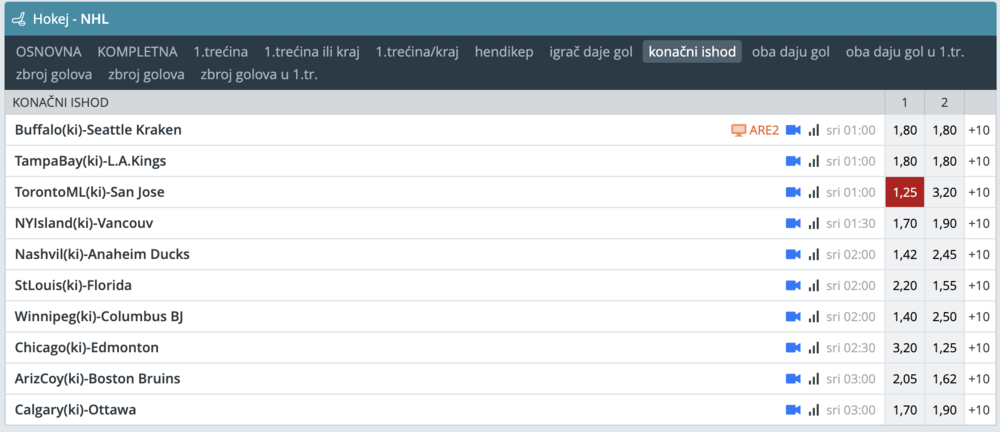The image size is (1000, 432).
Task: Open the igrač daje gol tab
Action: pos(591,52)
